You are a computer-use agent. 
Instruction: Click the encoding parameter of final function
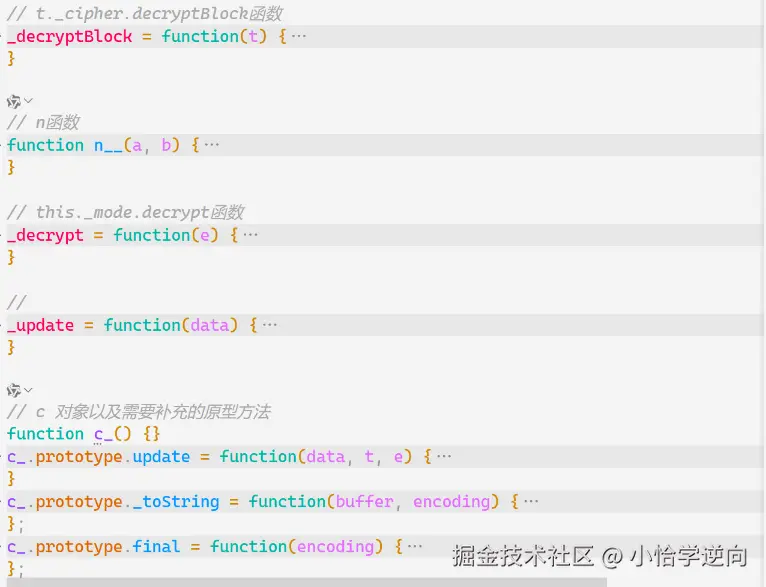tap(336, 547)
